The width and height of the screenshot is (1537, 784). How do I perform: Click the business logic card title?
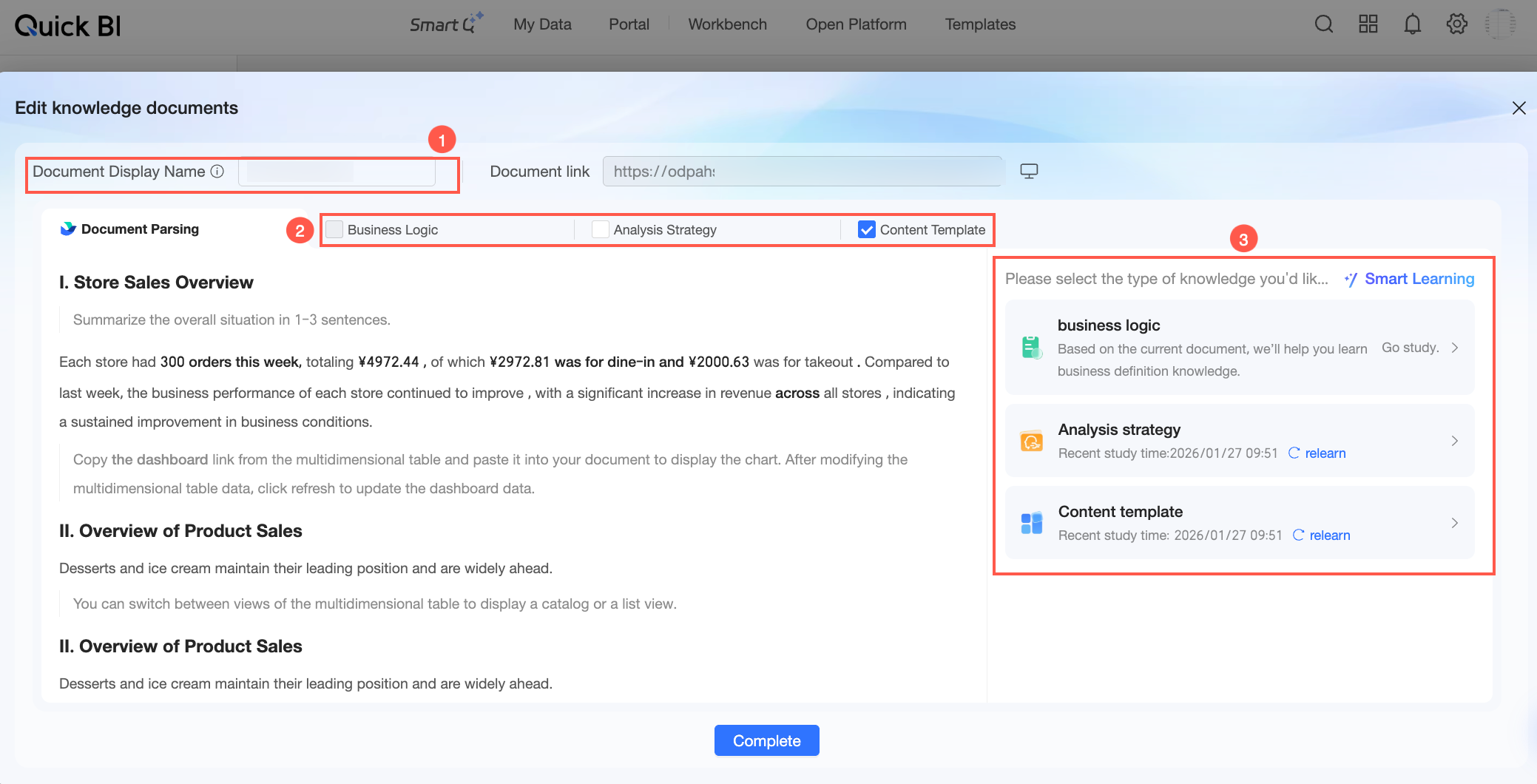click(1109, 325)
